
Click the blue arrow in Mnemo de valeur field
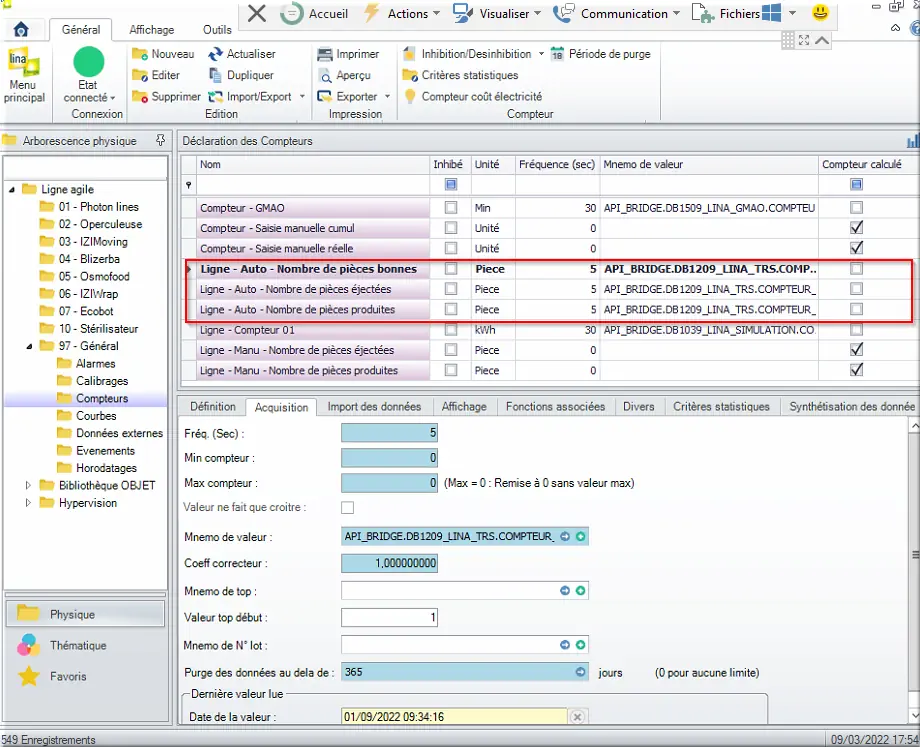point(565,536)
